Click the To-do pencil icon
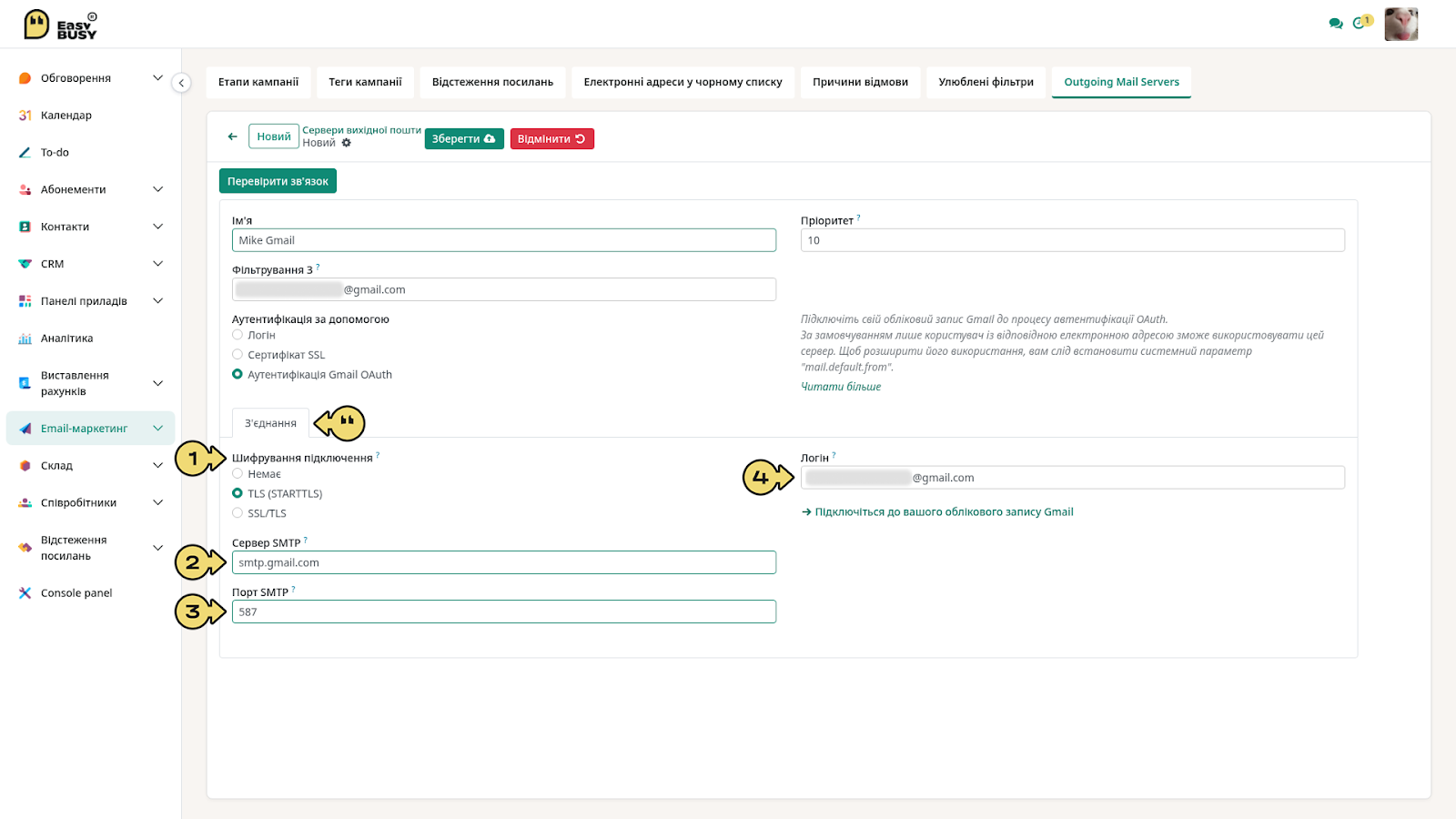1456x819 pixels. click(x=25, y=153)
